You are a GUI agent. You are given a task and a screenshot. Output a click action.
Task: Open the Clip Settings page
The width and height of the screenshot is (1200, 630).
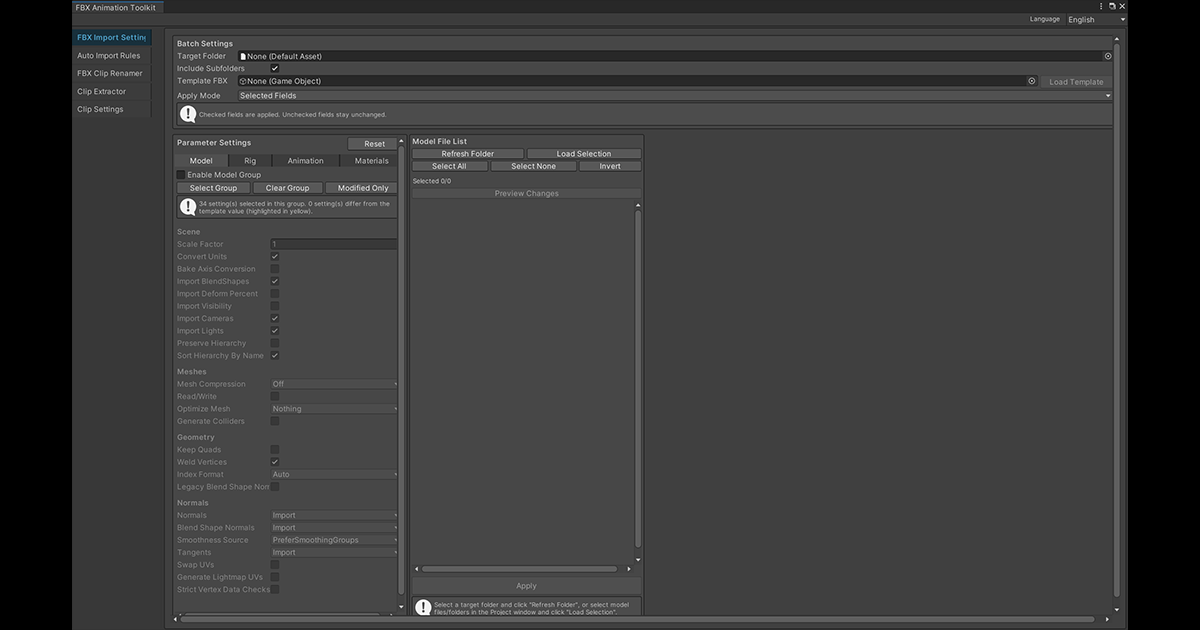coord(112,110)
